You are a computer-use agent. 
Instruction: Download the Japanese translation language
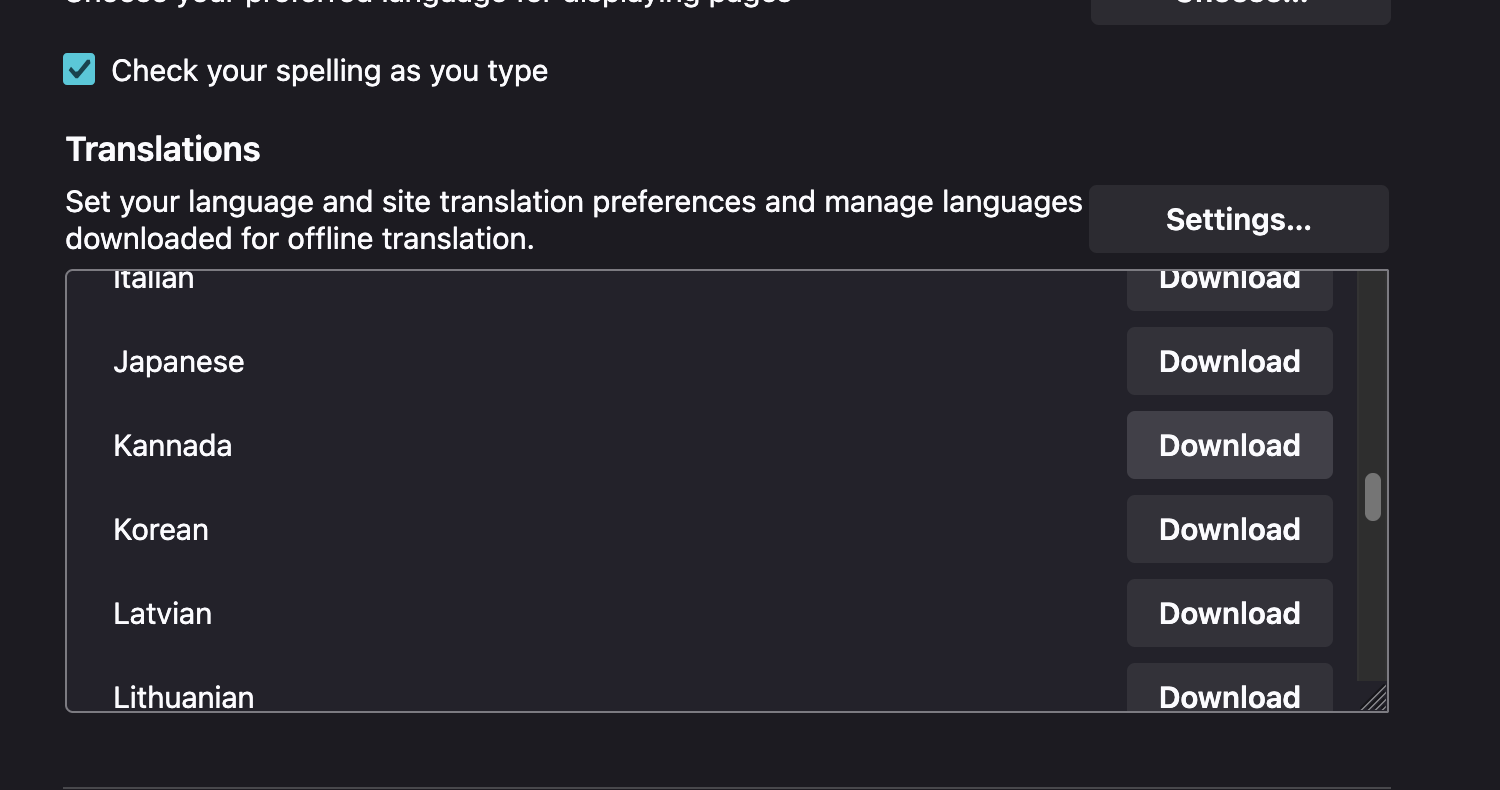(x=1229, y=361)
